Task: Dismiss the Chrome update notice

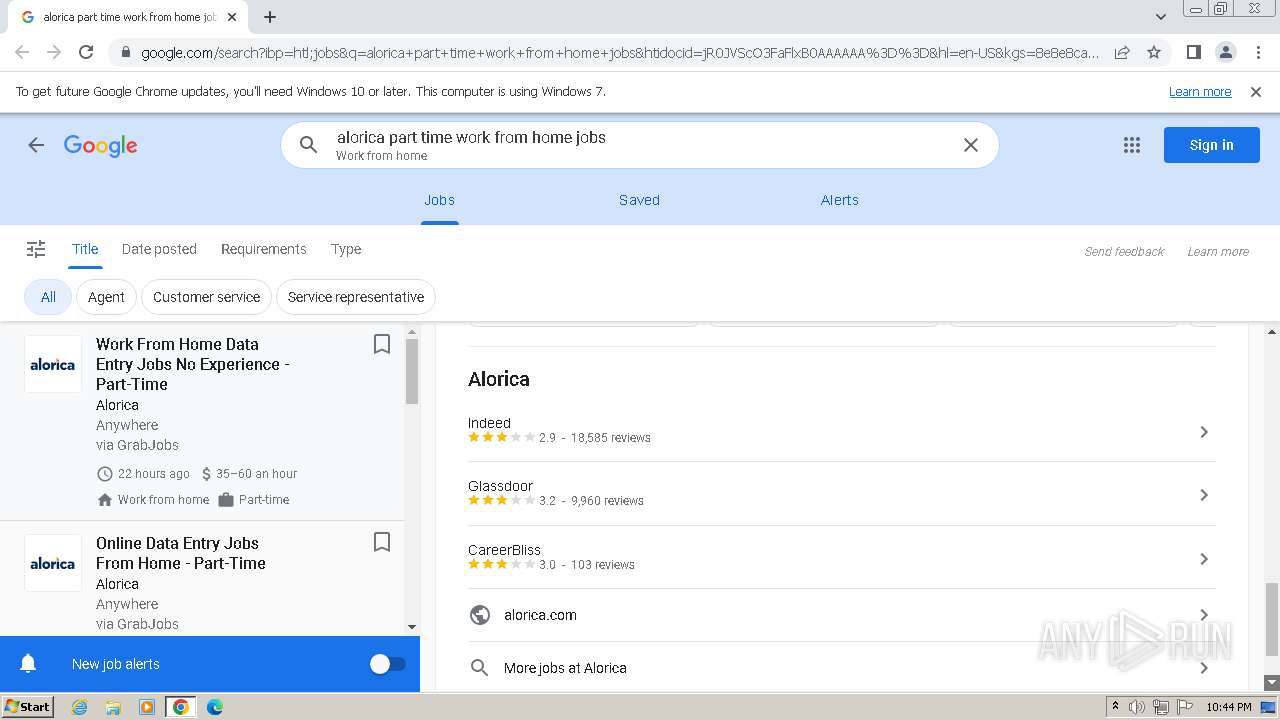Action: click(1256, 91)
